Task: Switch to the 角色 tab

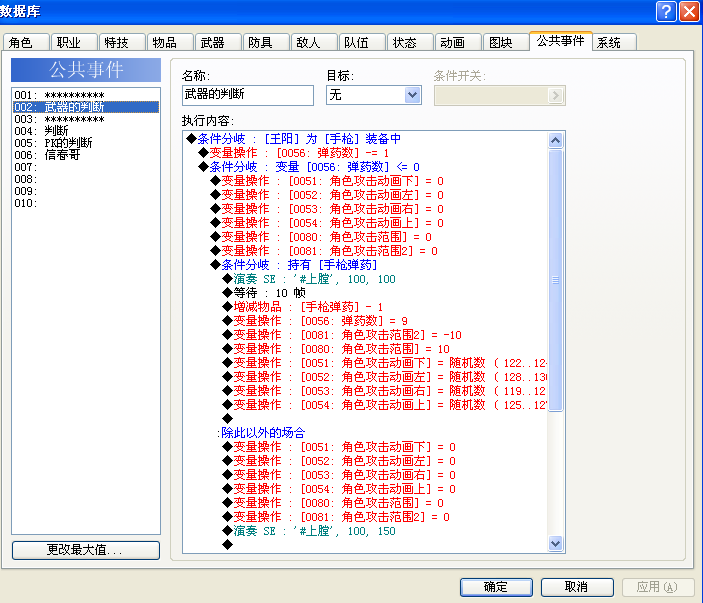Action: [26, 43]
